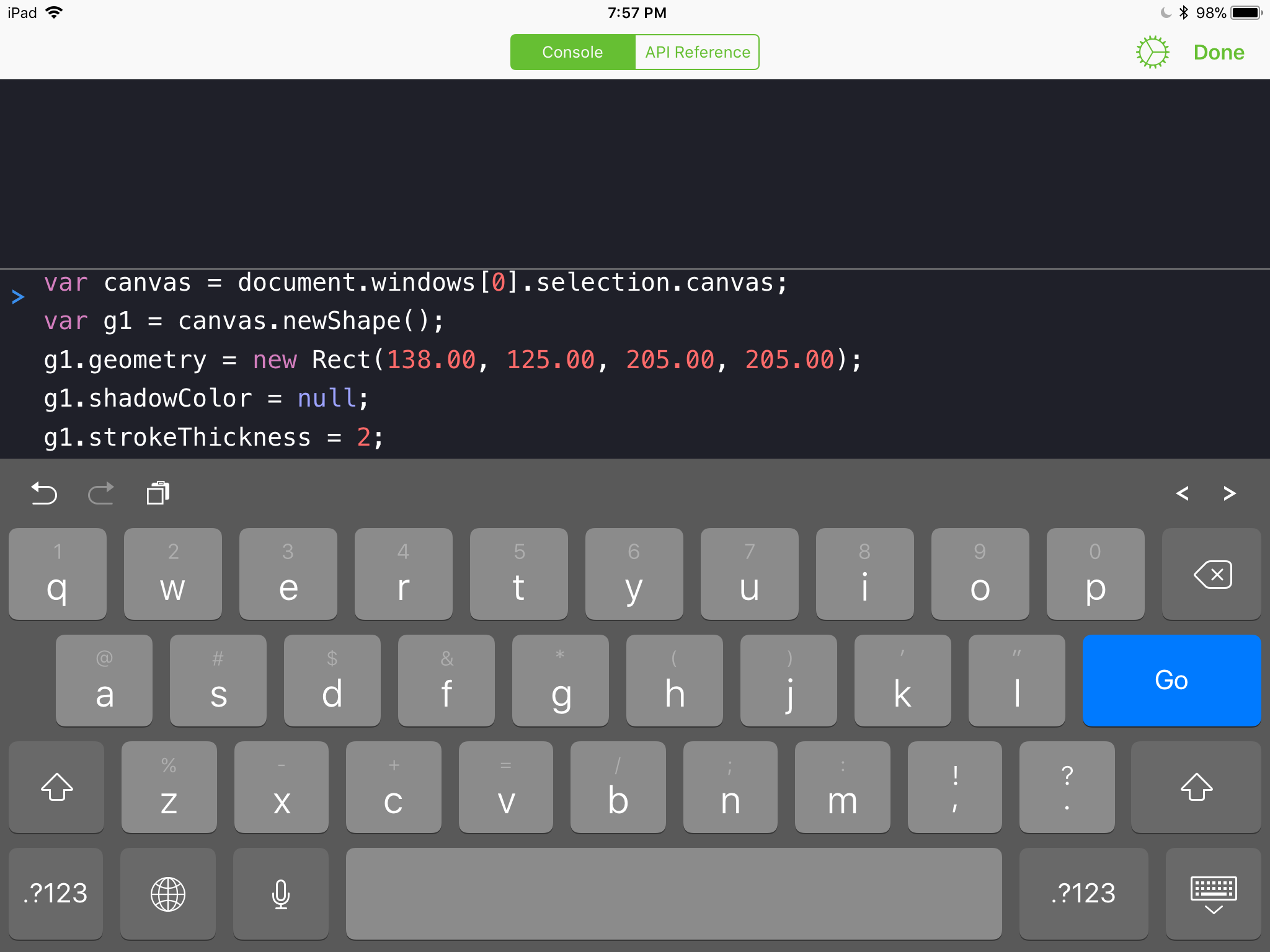Switch to right .?123 symbols key

point(1083,893)
